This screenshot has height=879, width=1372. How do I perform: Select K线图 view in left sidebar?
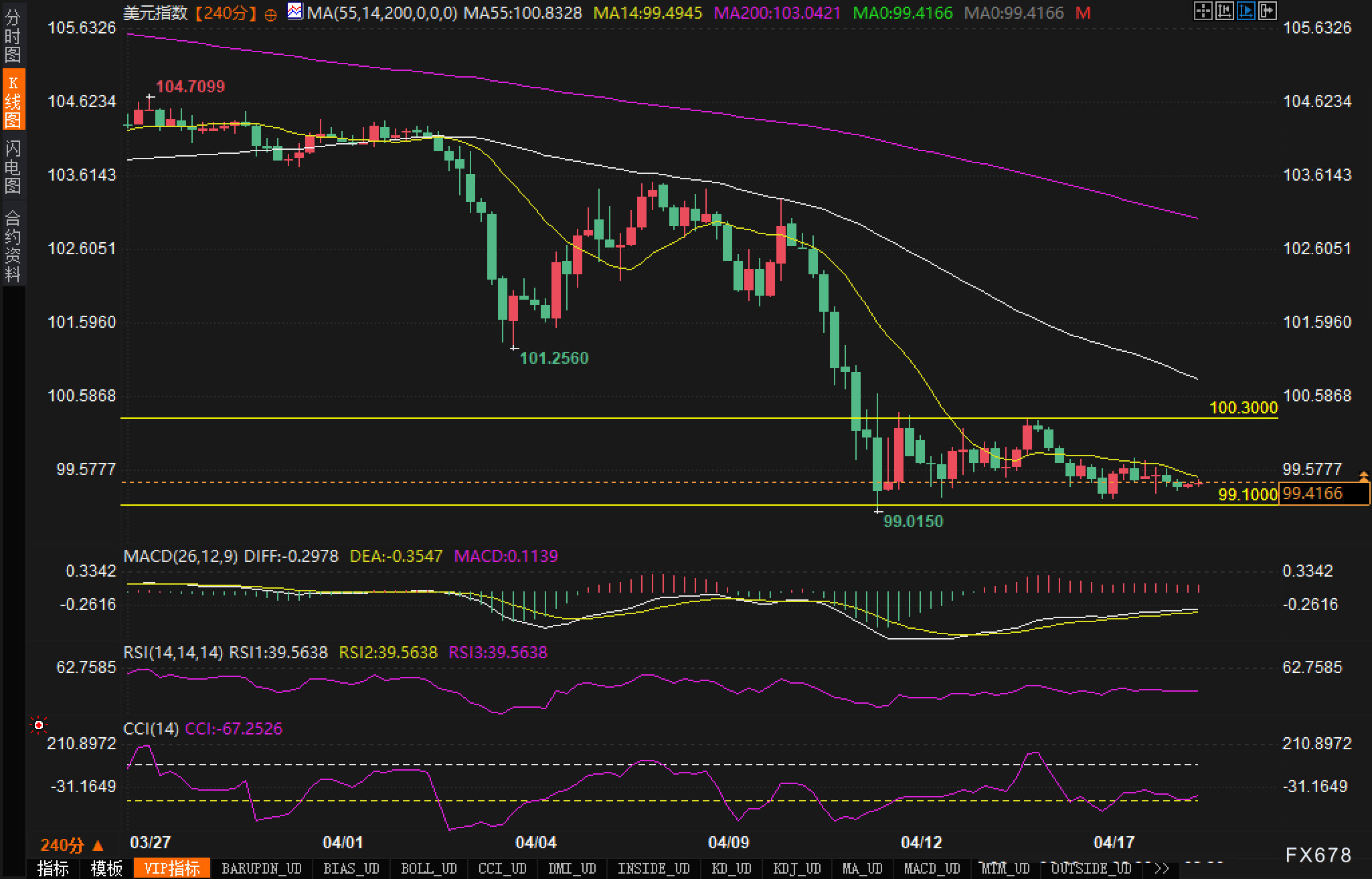pos(13,100)
